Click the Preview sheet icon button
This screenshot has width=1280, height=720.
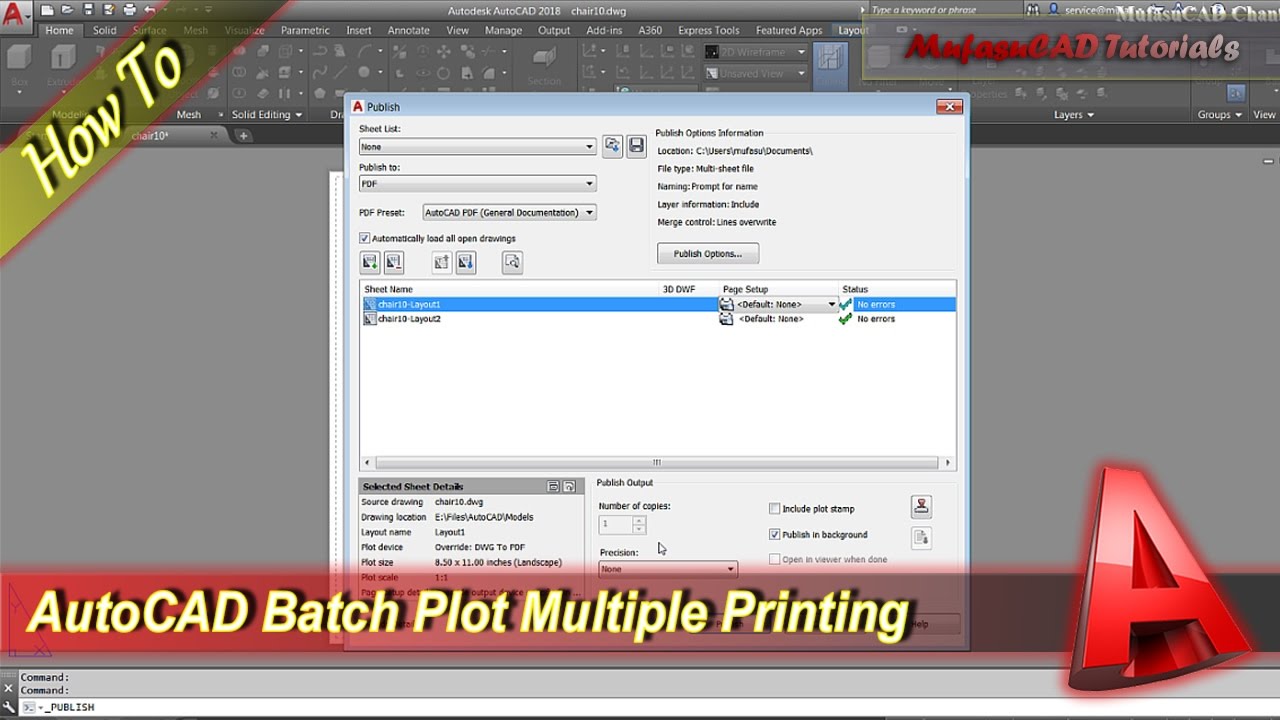[512, 262]
